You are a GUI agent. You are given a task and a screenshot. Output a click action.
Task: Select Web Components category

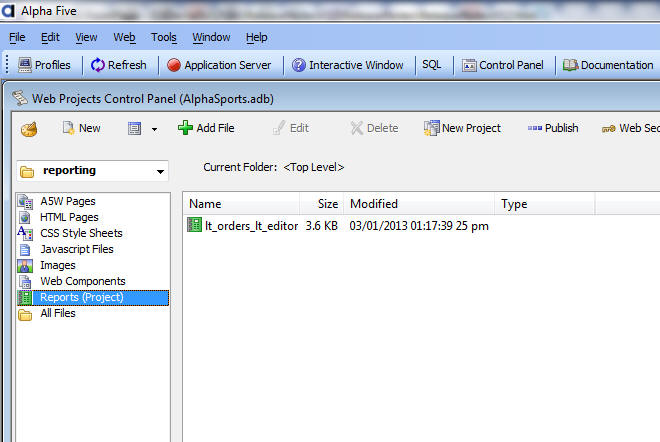click(83, 281)
